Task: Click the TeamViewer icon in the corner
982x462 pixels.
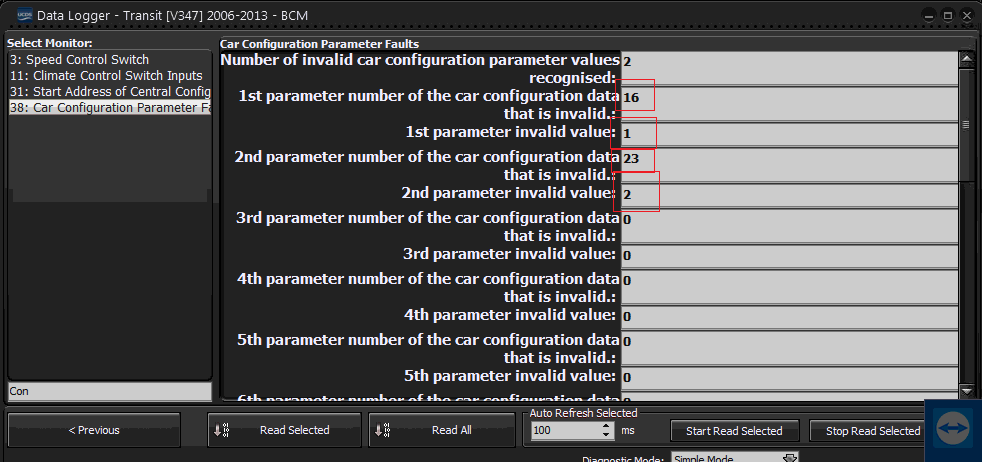Action: point(952,428)
